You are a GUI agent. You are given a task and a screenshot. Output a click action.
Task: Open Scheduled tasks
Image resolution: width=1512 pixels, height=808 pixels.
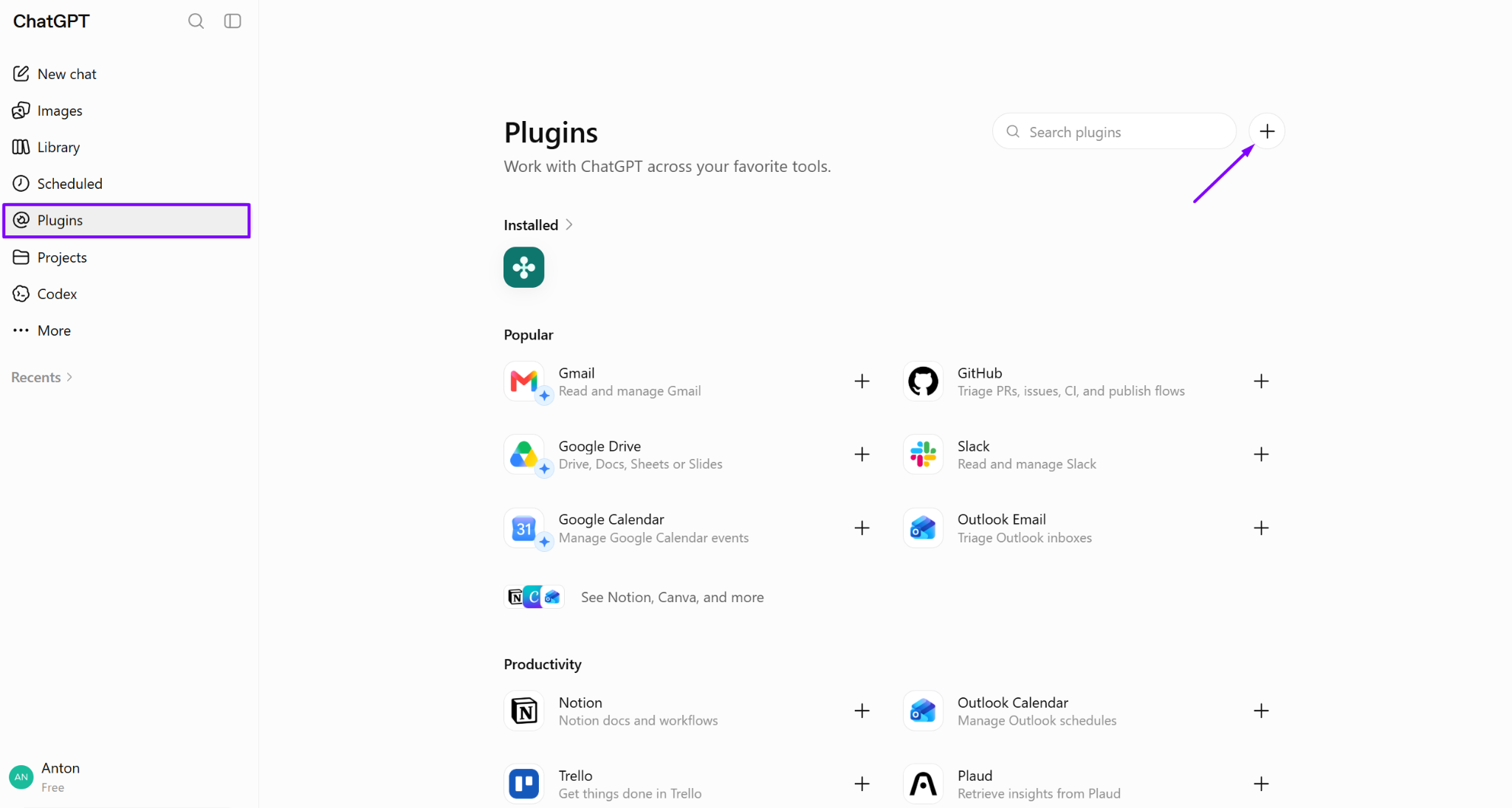(127, 184)
